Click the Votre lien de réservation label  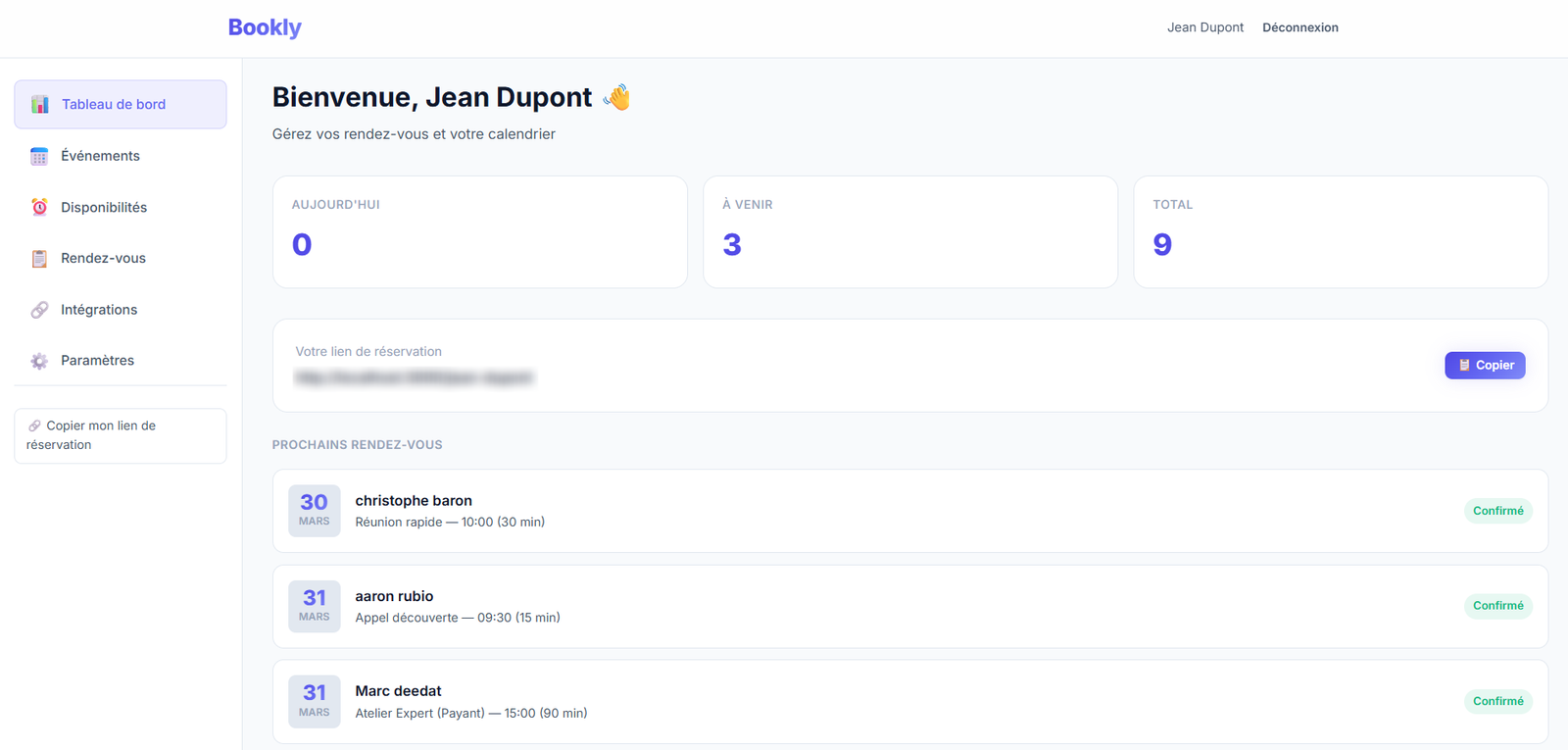368,351
